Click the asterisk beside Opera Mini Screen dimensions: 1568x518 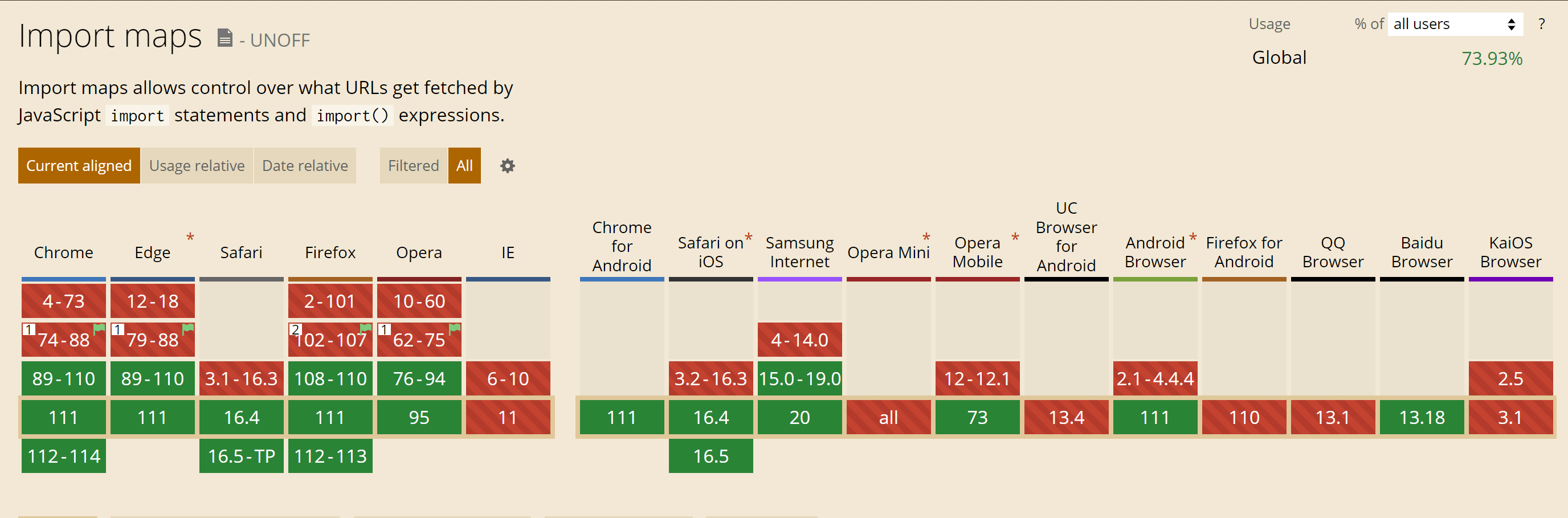(x=926, y=237)
